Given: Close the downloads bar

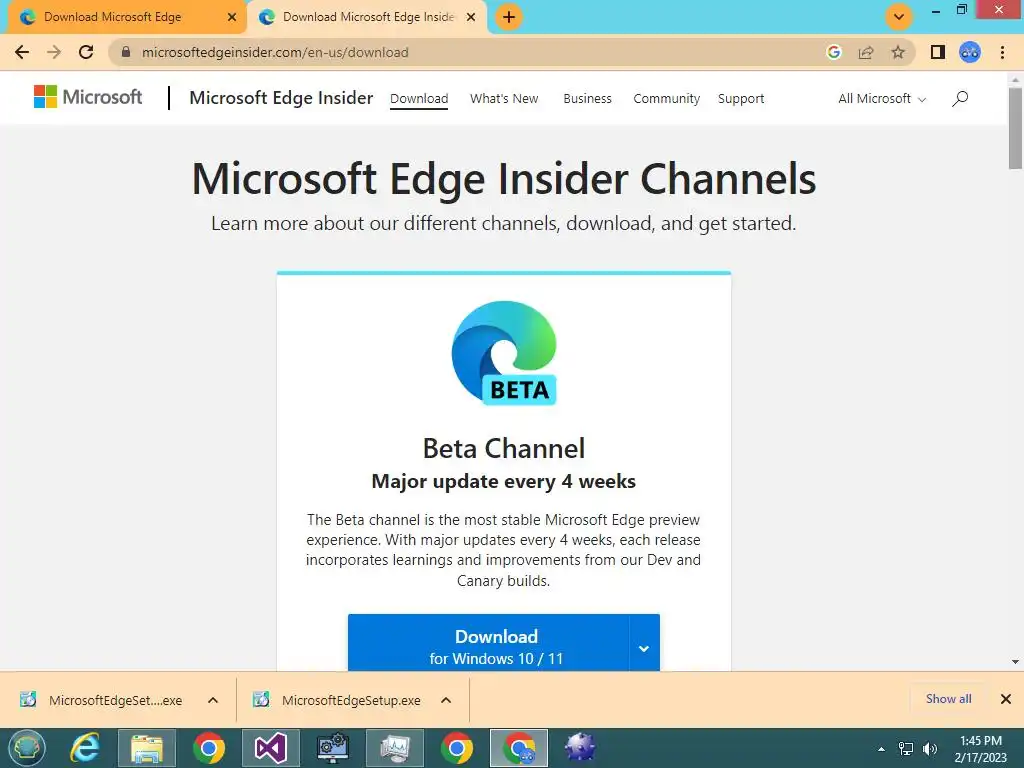Looking at the screenshot, I should [x=1006, y=699].
